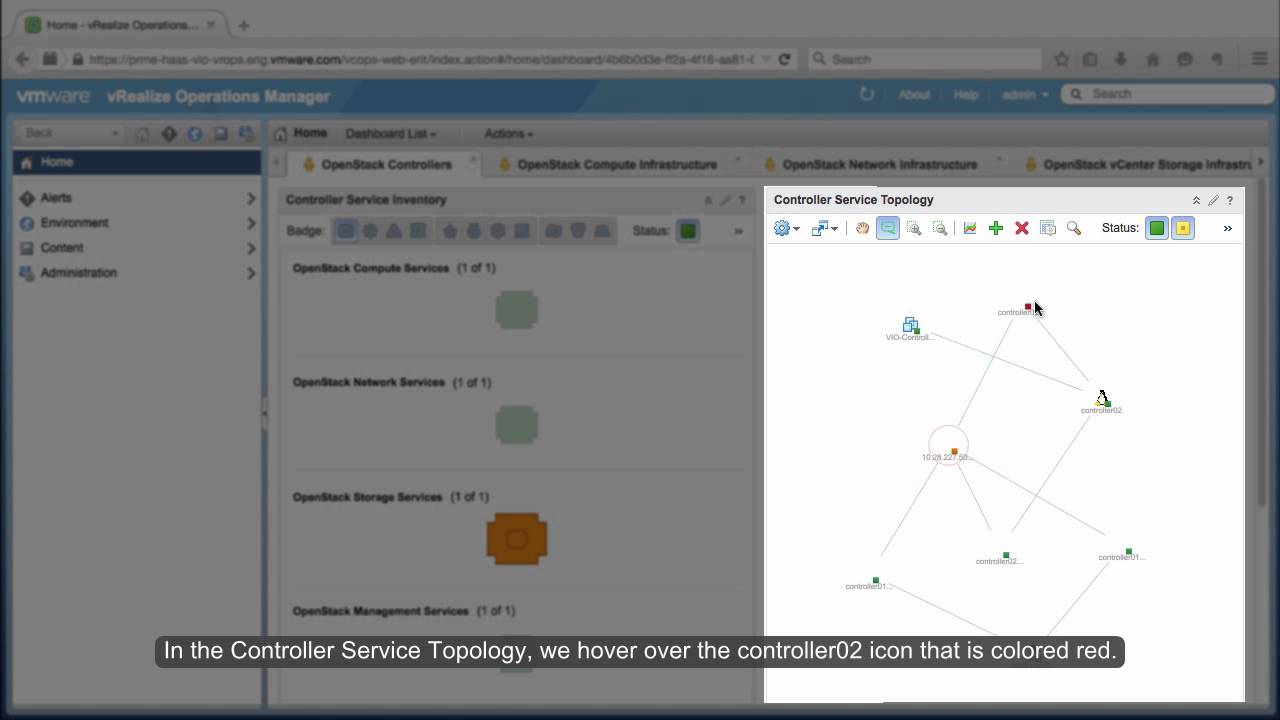1280x720 pixels.
Task: Open the Actions dropdown menu
Action: tap(508, 134)
